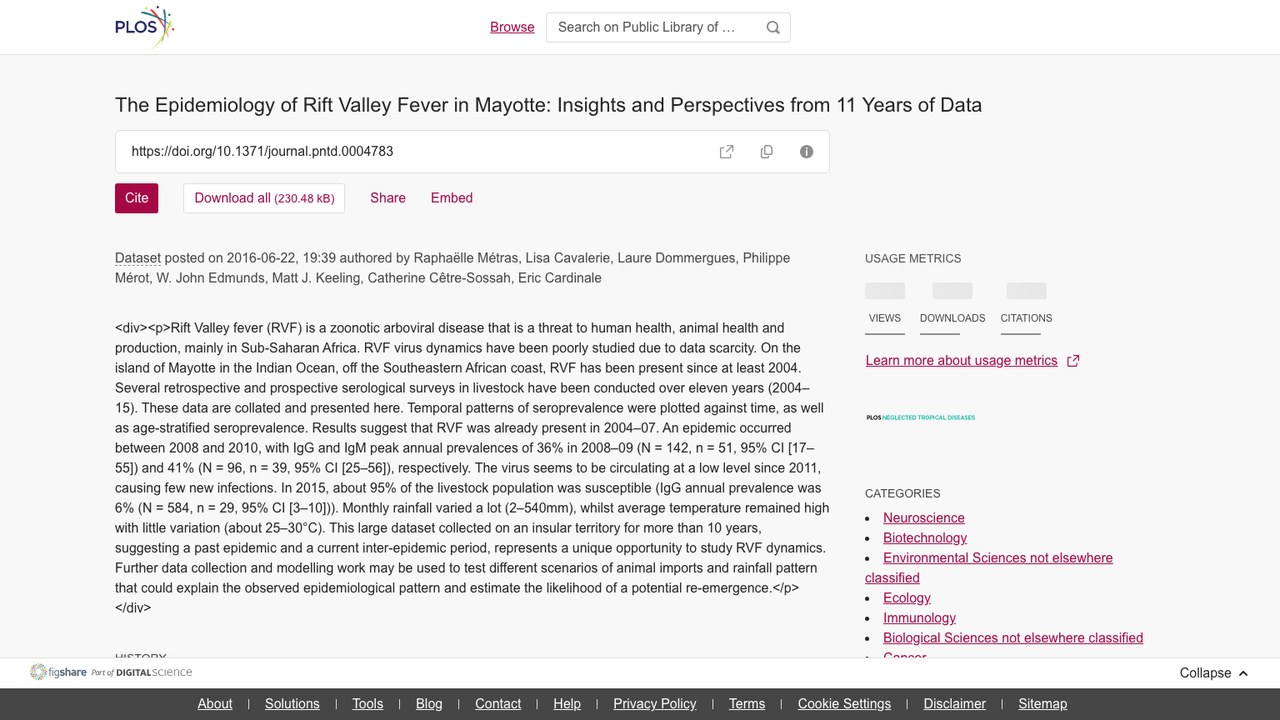This screenshot has height=720, width=1280.
Task: Click the VIEWS metric label
Action: [x=885, y=318]
